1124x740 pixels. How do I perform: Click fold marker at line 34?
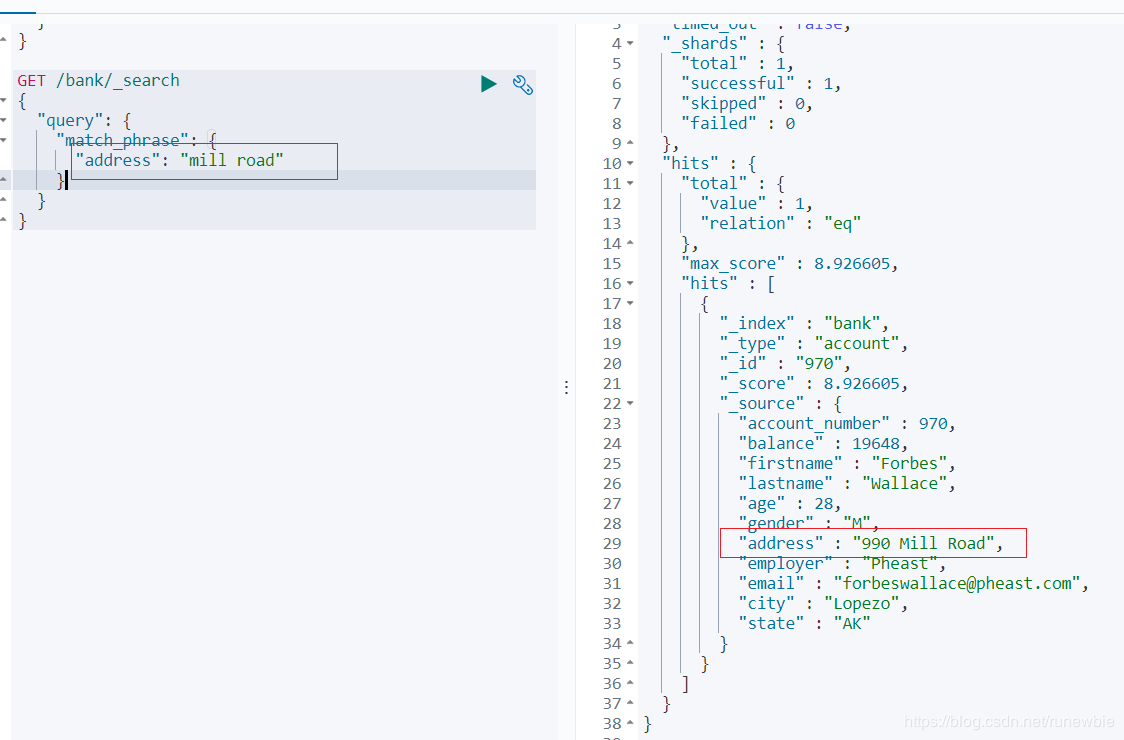[630, 643]
